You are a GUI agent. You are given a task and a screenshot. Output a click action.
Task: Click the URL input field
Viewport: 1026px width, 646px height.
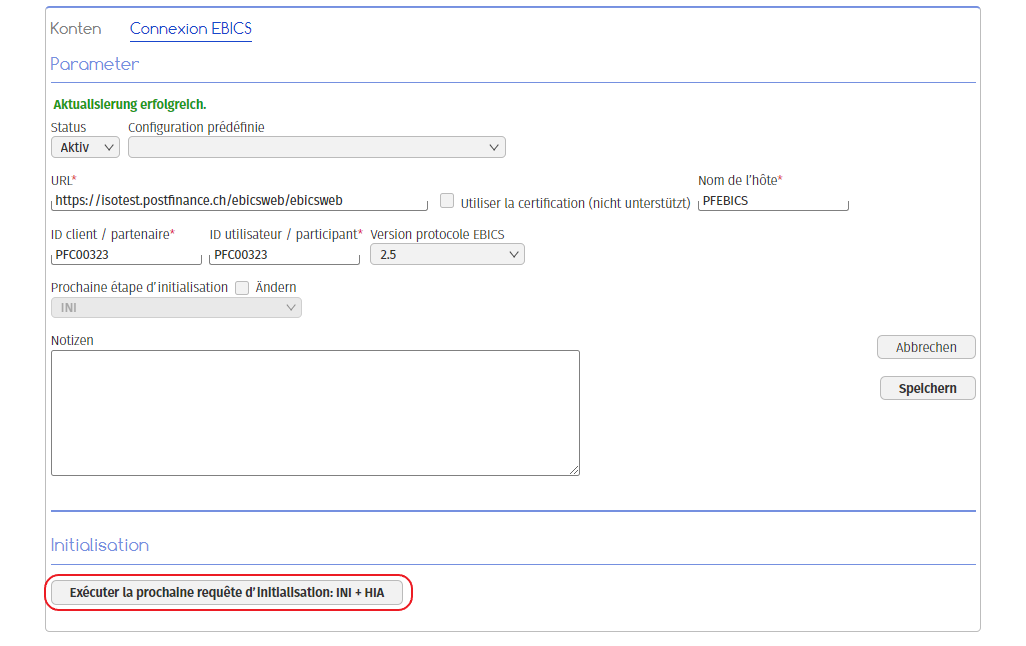[x=239, y=201]
